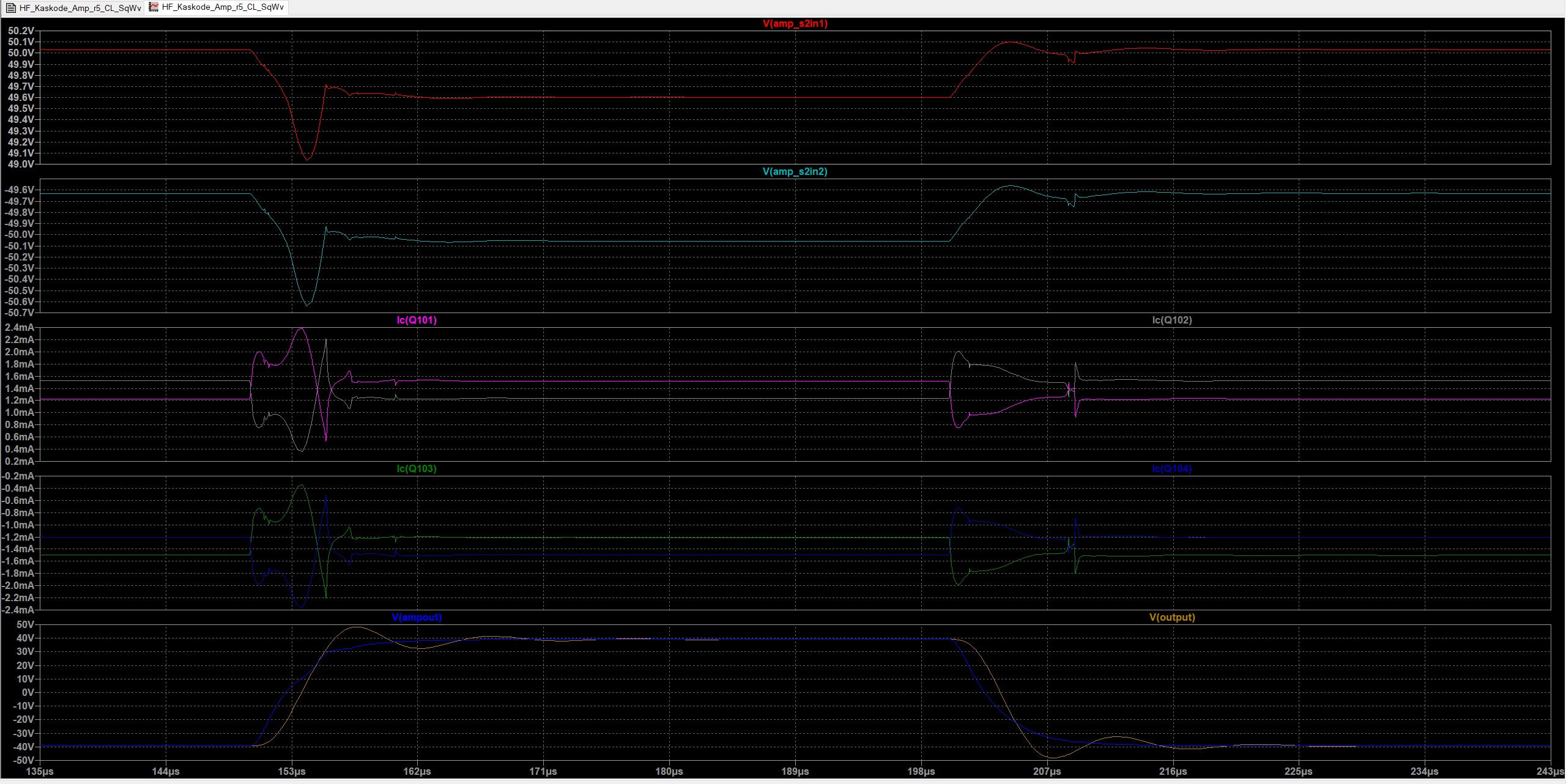Select the V(output) trace label
Viewport: 1566px width, 784px height.
(1171, 617)
